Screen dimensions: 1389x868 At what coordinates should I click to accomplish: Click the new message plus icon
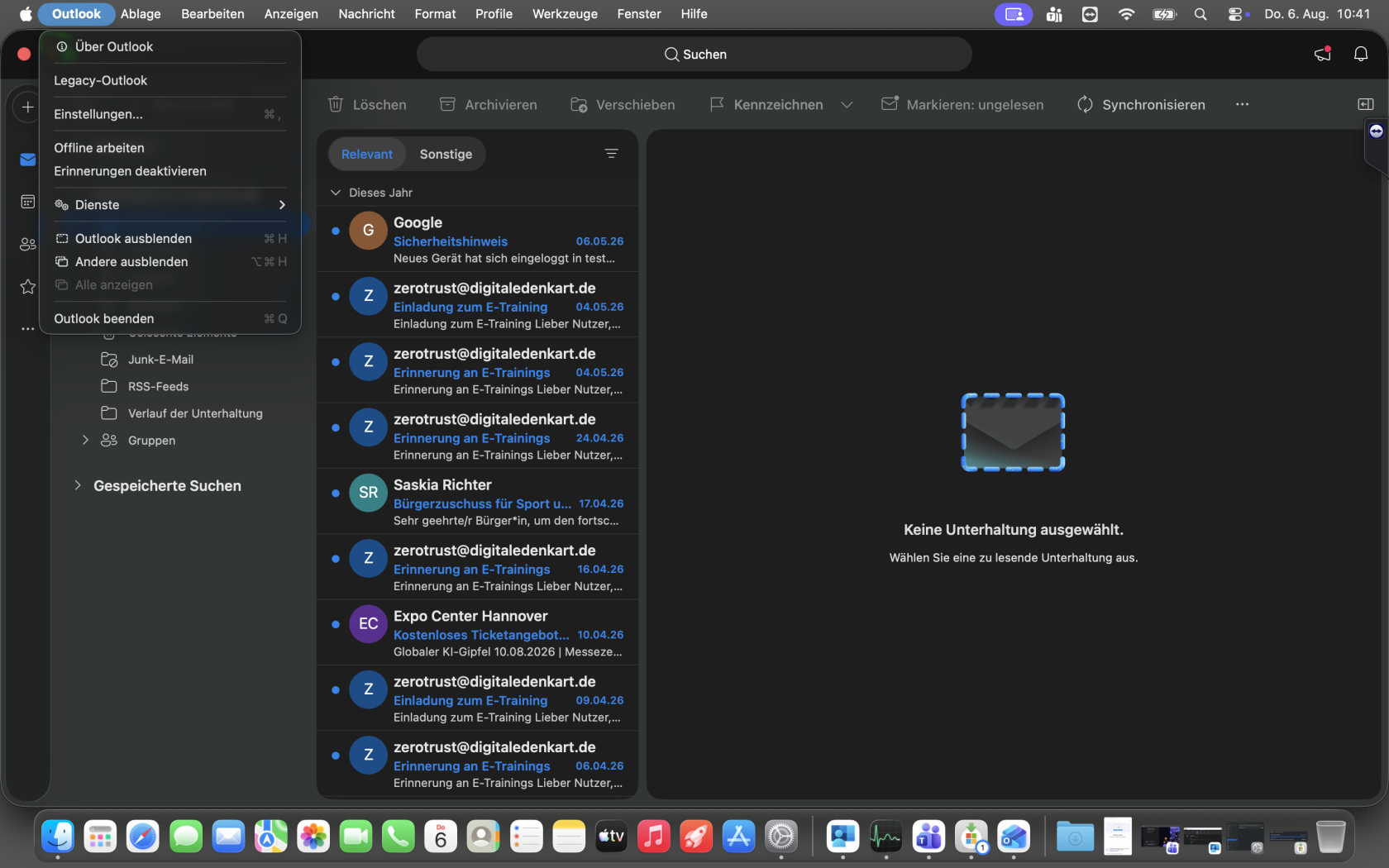pyautogui.click(x=27, y=107)
